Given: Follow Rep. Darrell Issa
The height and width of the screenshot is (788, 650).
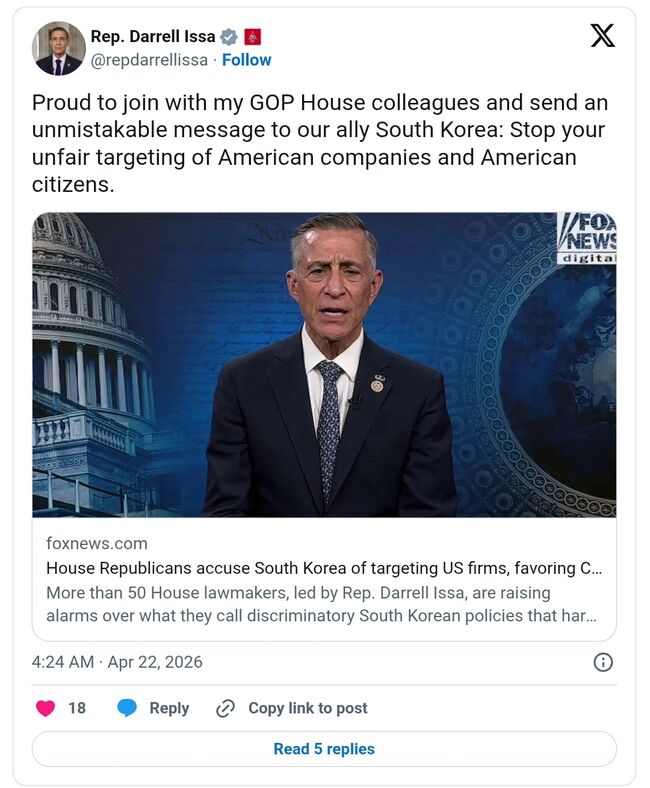Looking at the screenshot, I should [x=247, y=60].
